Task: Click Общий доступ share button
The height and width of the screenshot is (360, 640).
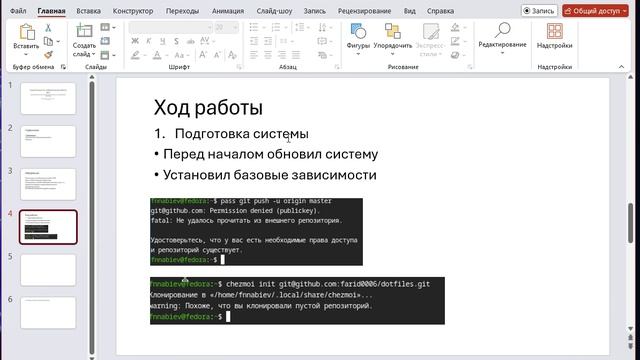Action: coord(596,11)
